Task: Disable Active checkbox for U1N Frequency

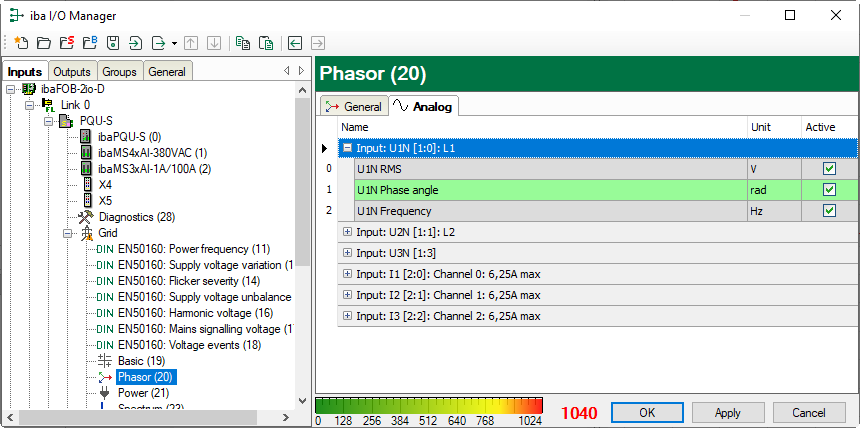Action: [x=829, y=211]
